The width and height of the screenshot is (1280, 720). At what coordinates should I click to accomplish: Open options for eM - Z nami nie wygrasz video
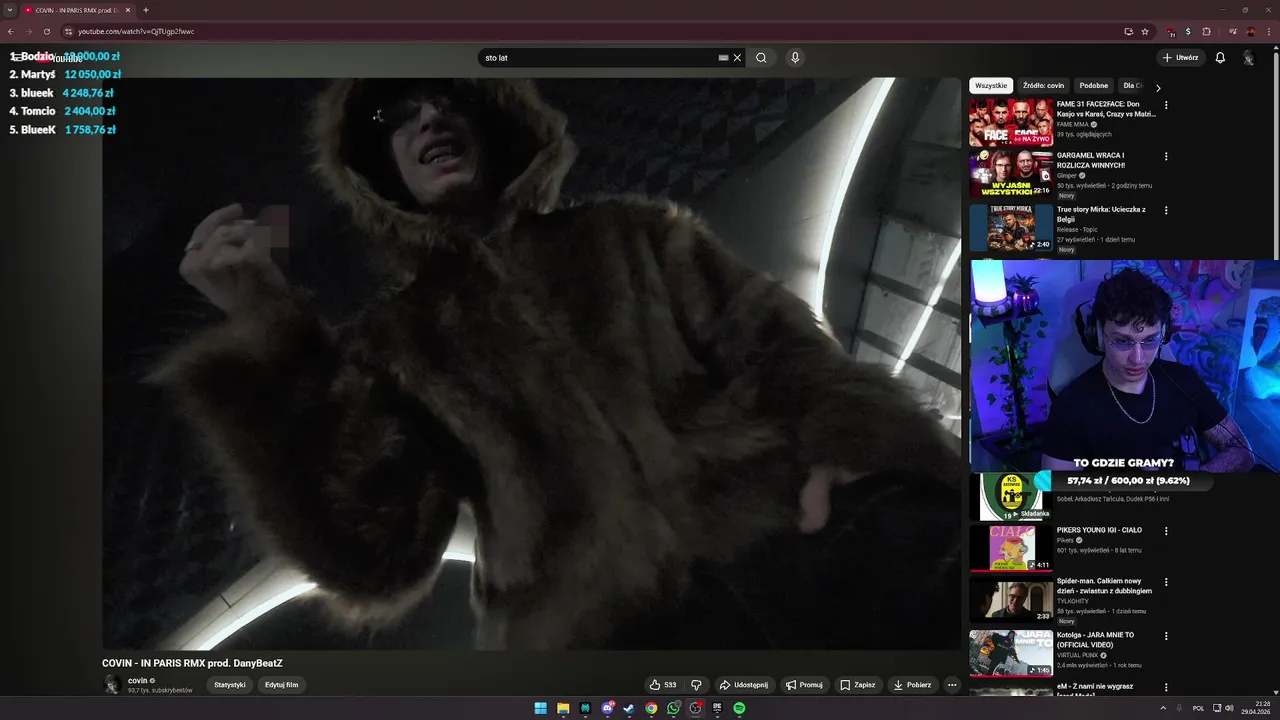pos(1166,688)
